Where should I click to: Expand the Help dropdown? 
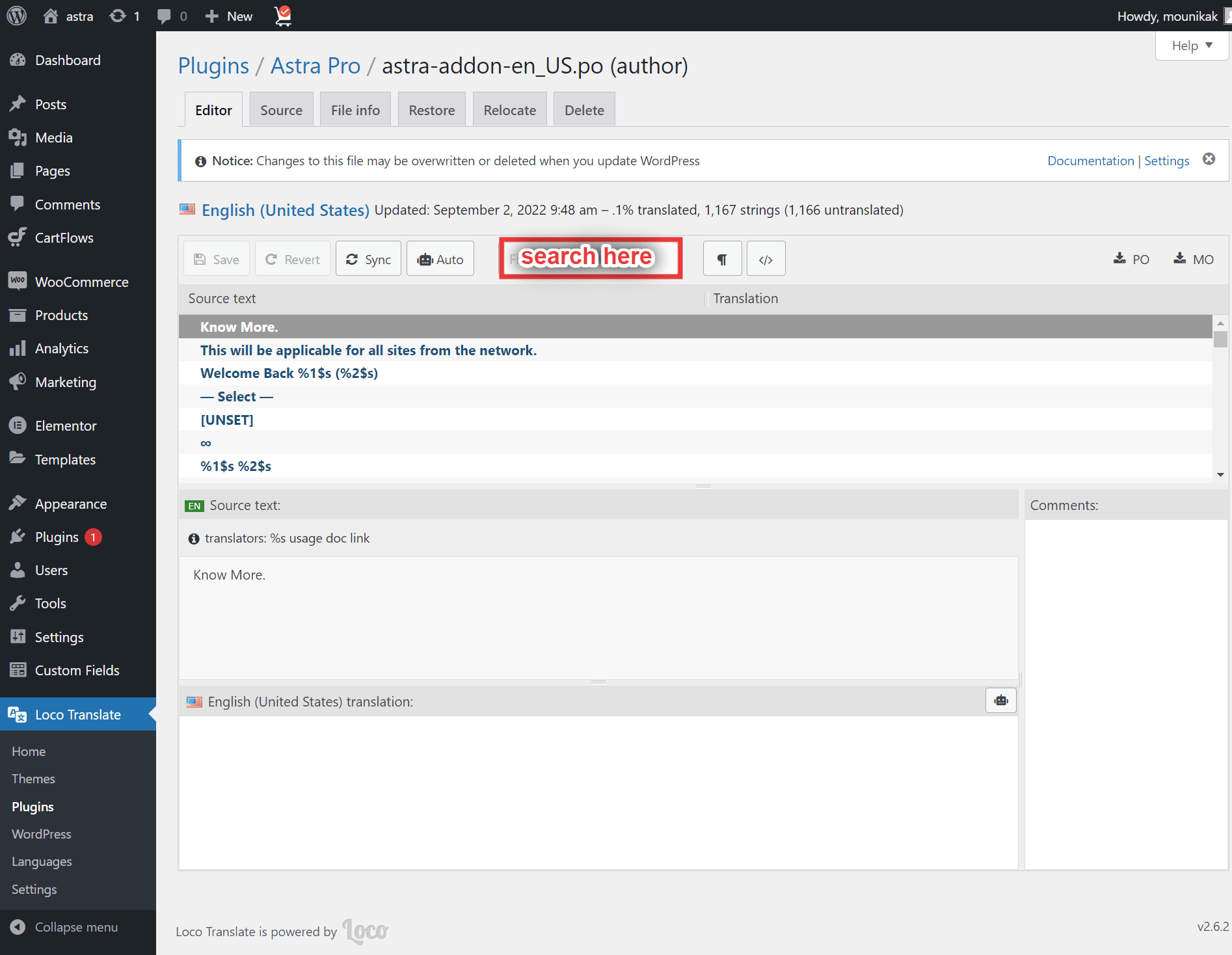1192,46
